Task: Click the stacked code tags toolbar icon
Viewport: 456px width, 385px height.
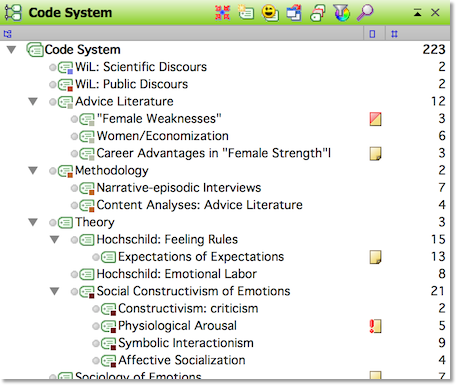Action: pyautogui.click(x=317, y=13)
